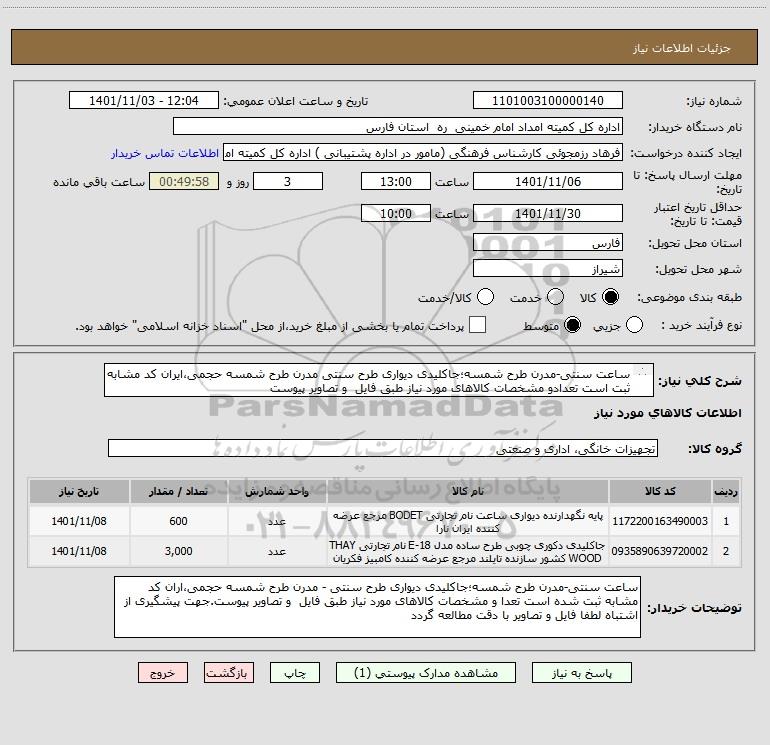Click the remaining time counter 00:49:58
Image resolution: width=770 pixels, height=745 pixels.
coord(184,182)
